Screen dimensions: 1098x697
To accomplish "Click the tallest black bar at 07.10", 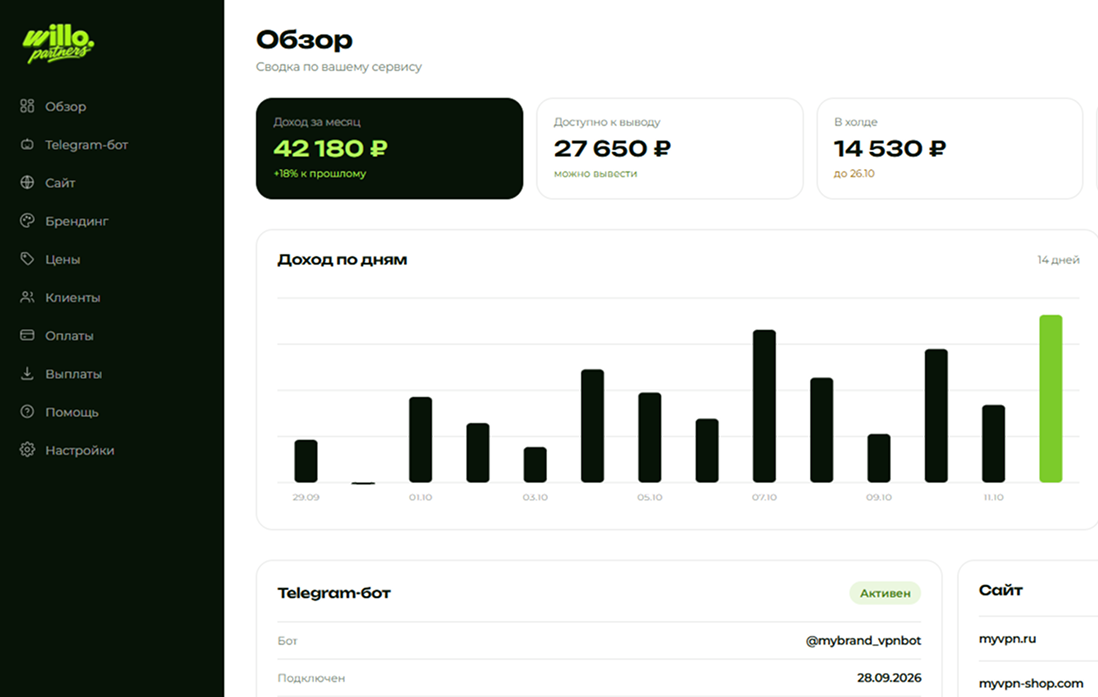I will (x=764, y=406).
